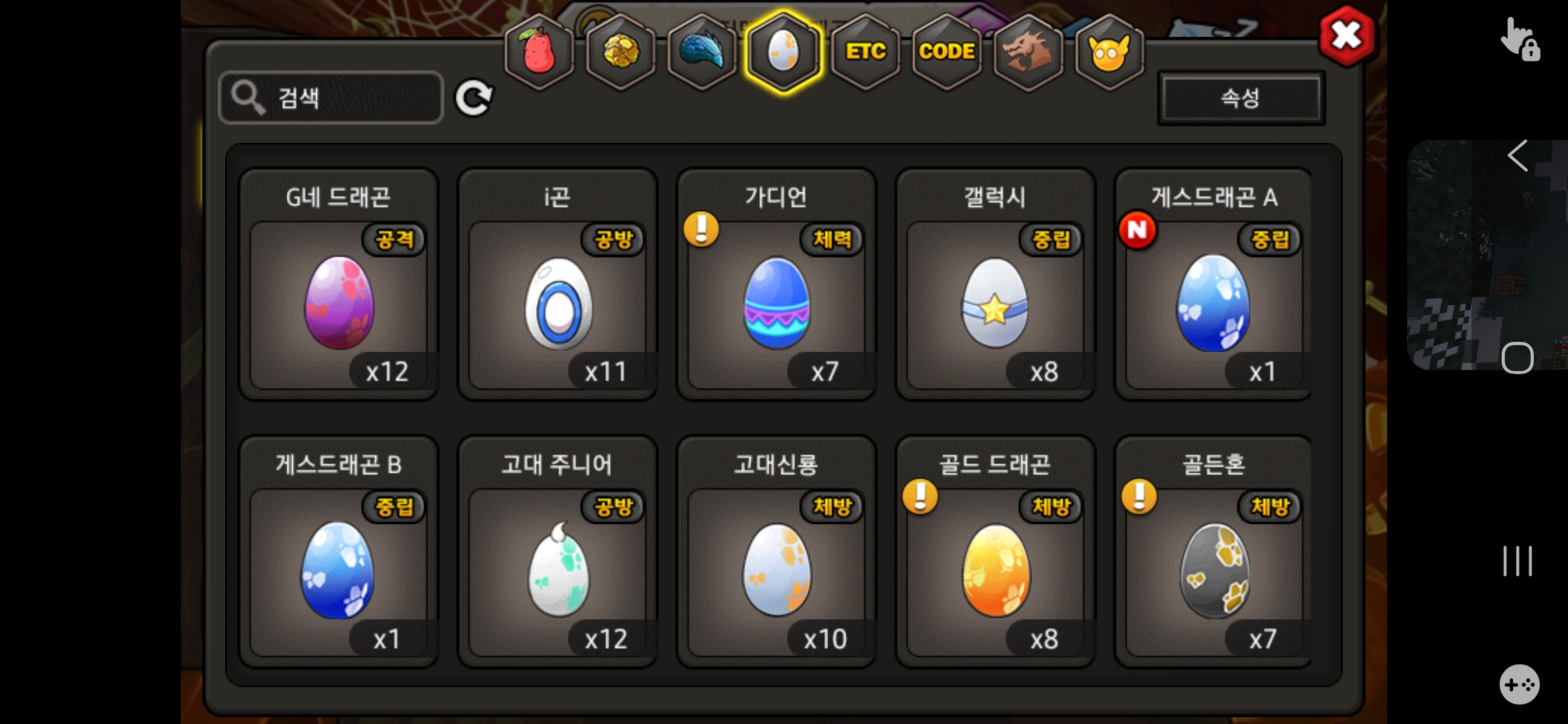This screenshot has width=1568, height=724.
Task: Open the 속성 attribute filter button
Action: pyautogui.click(x=1241, y=98)
